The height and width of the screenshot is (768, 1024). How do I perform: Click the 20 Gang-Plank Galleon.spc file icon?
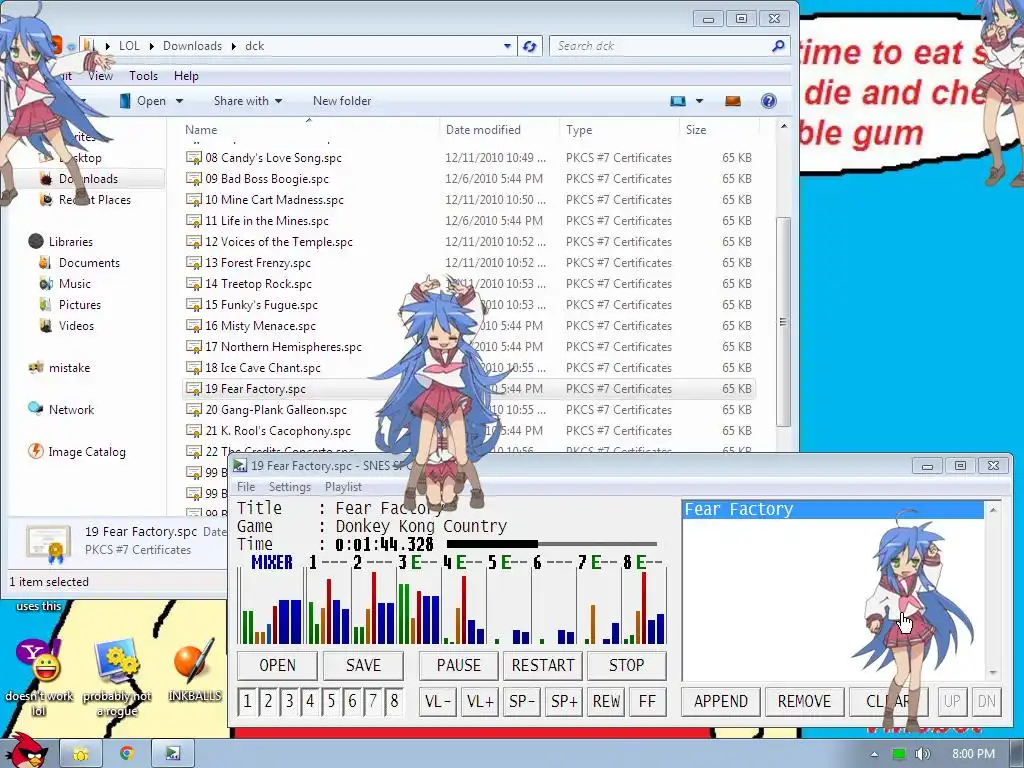[194, 409]
